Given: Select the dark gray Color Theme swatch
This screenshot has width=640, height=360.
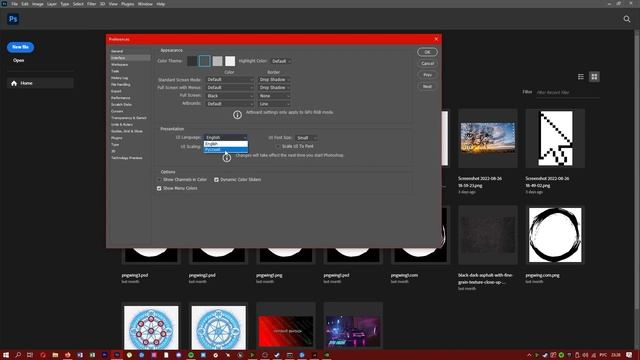Looking at the screenshot, I should [x=204, y=61].
